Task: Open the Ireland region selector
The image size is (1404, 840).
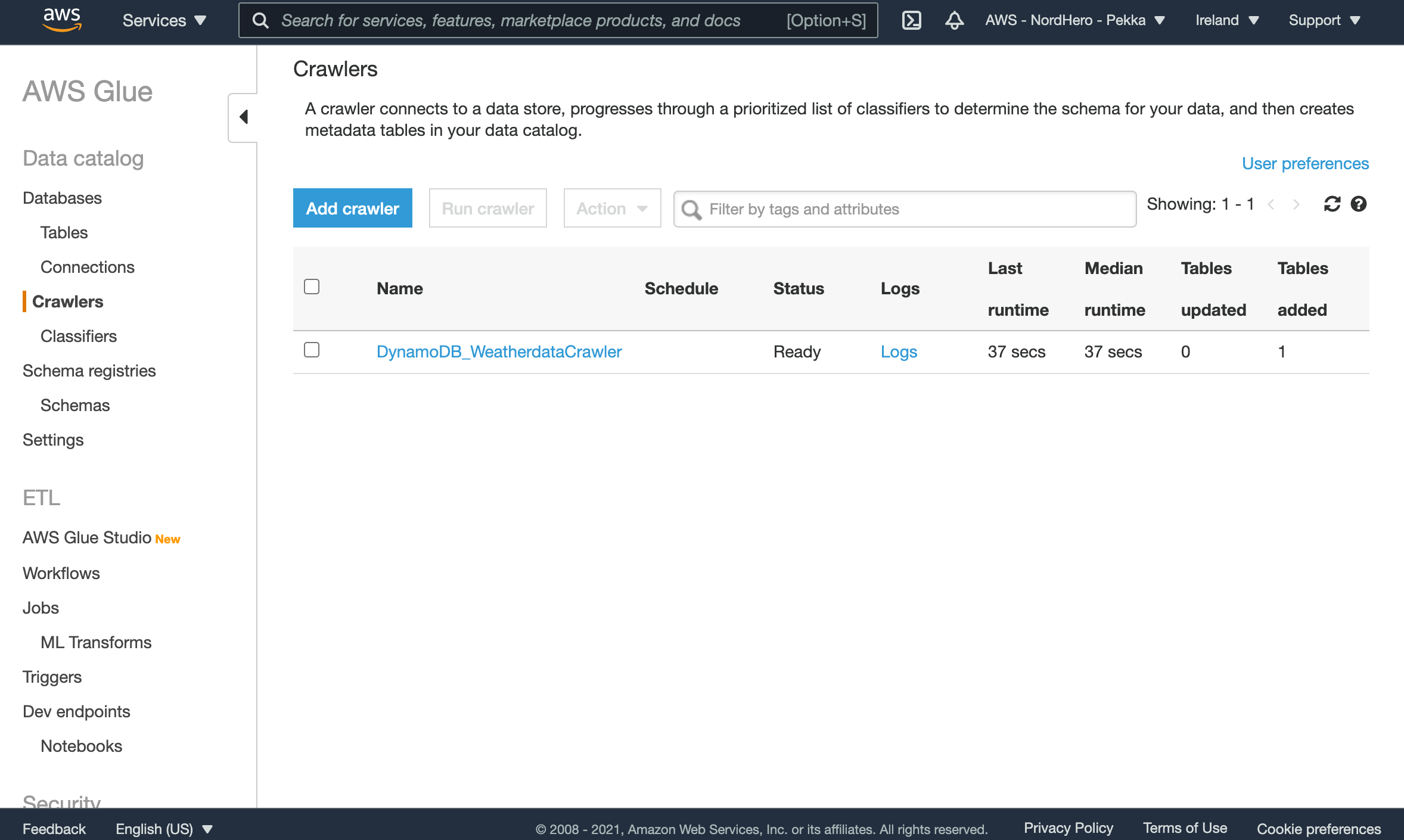Action: click(1227, 20)
